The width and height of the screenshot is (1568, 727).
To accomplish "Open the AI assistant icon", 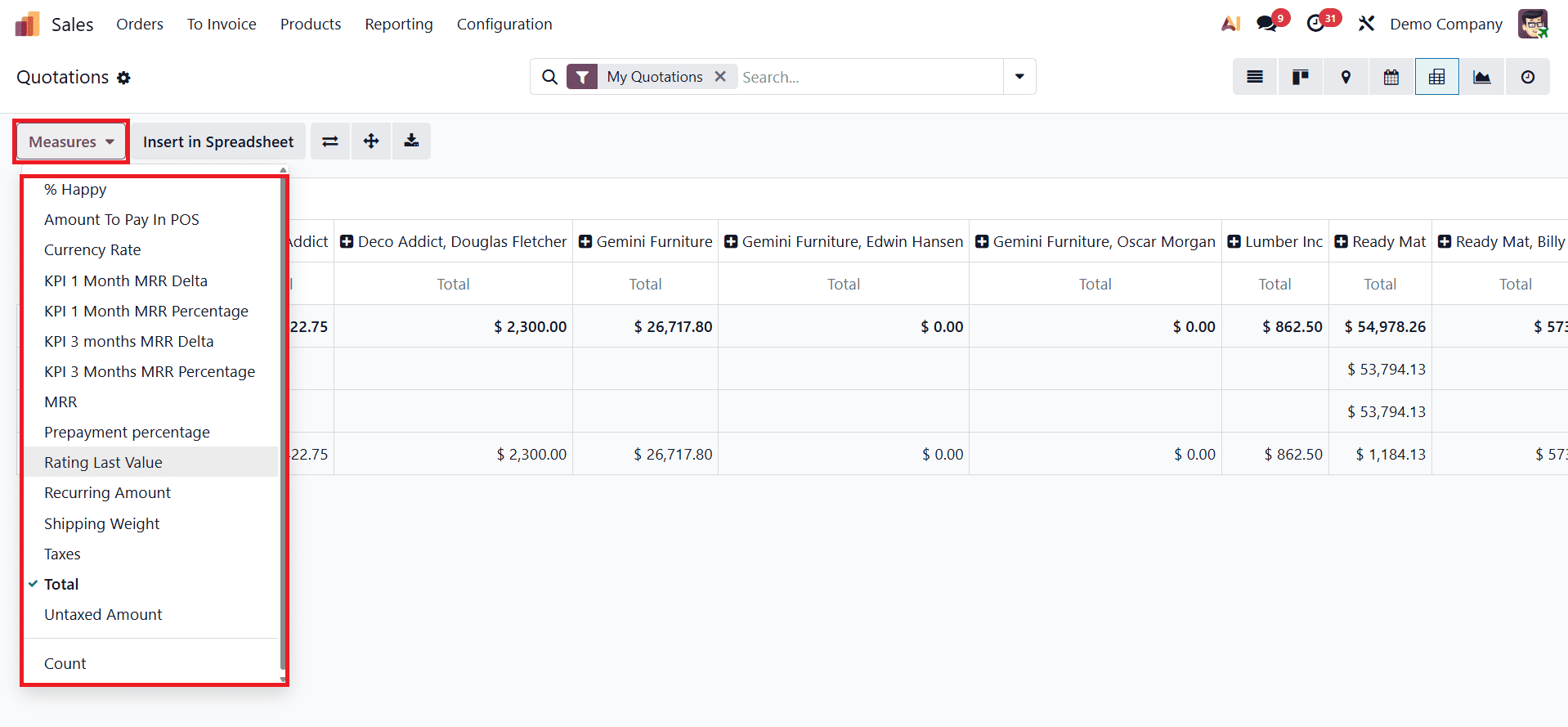I will coord(1230,24).
